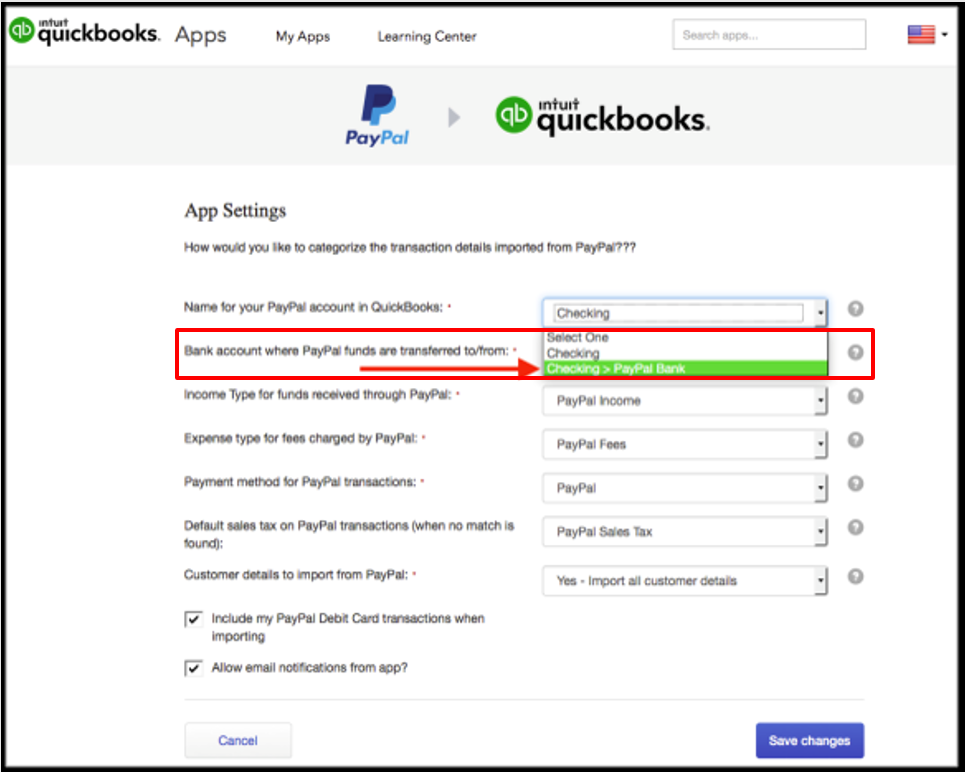Focus the Search apps field
Image resolution: width=965 pixels, height=772 pixels.
point(769,34)
